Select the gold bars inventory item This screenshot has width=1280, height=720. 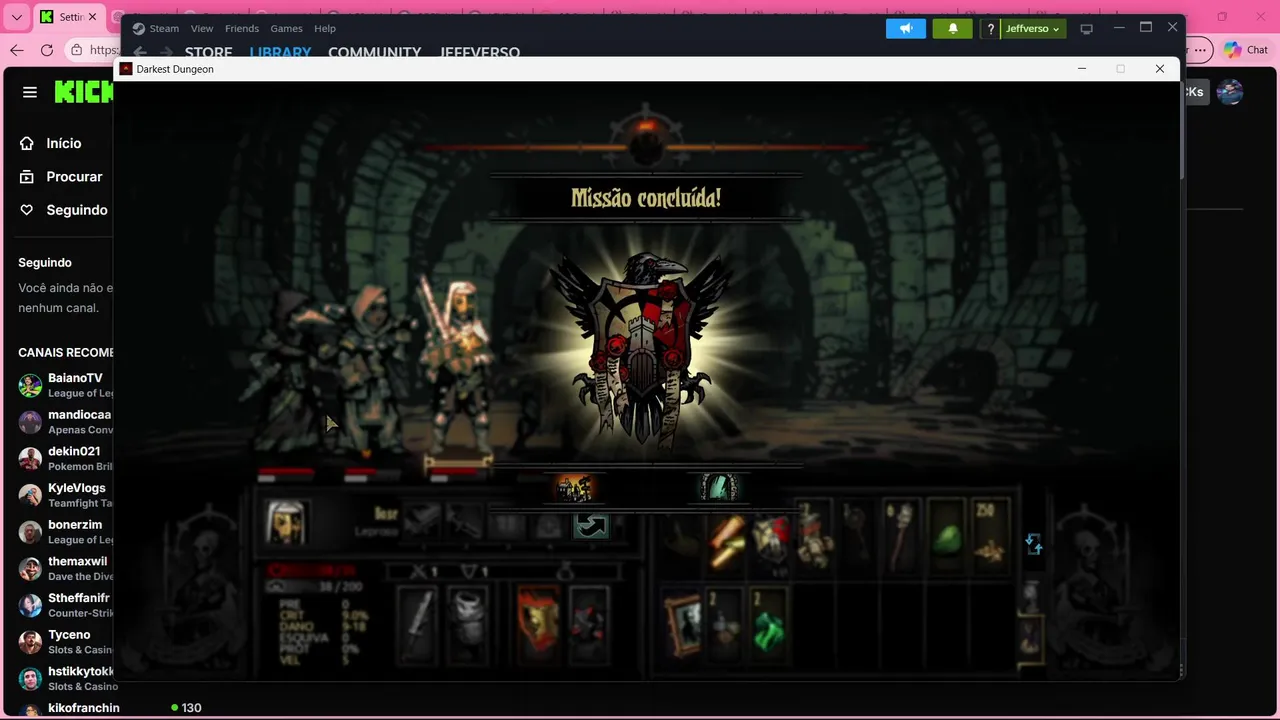728,540
